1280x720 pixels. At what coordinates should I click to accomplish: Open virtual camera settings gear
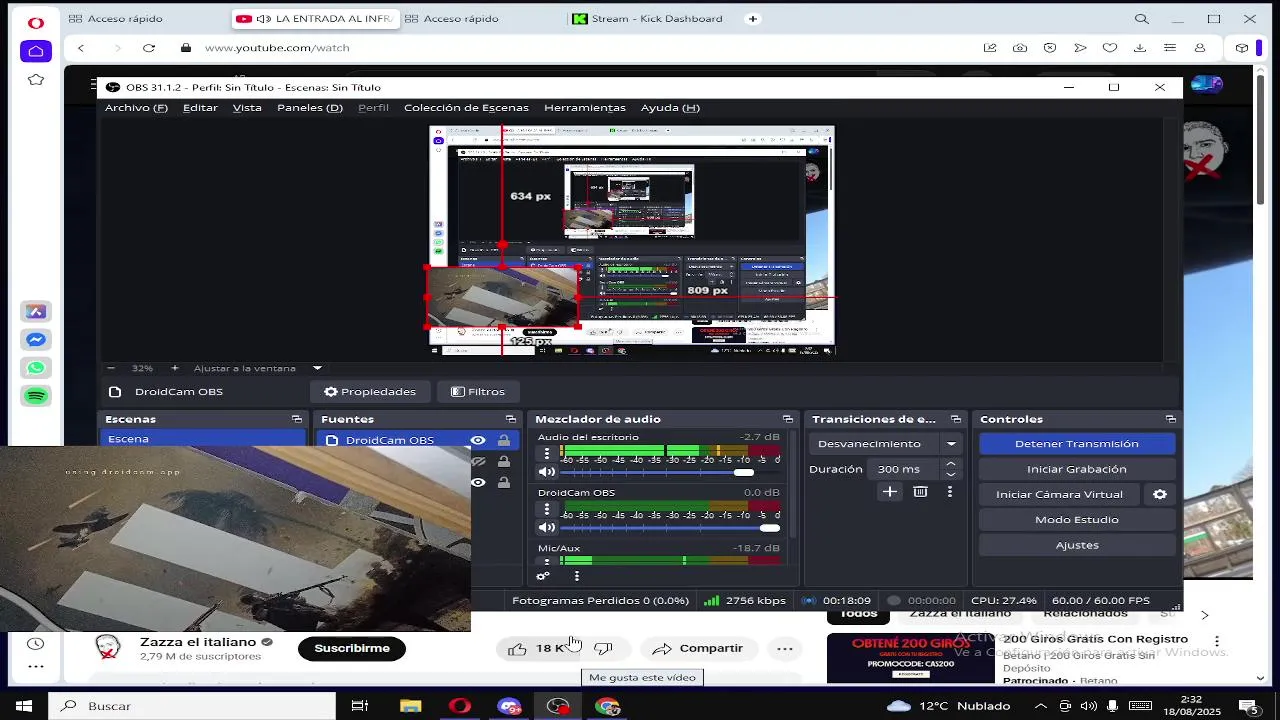(x=1160, y=494)
